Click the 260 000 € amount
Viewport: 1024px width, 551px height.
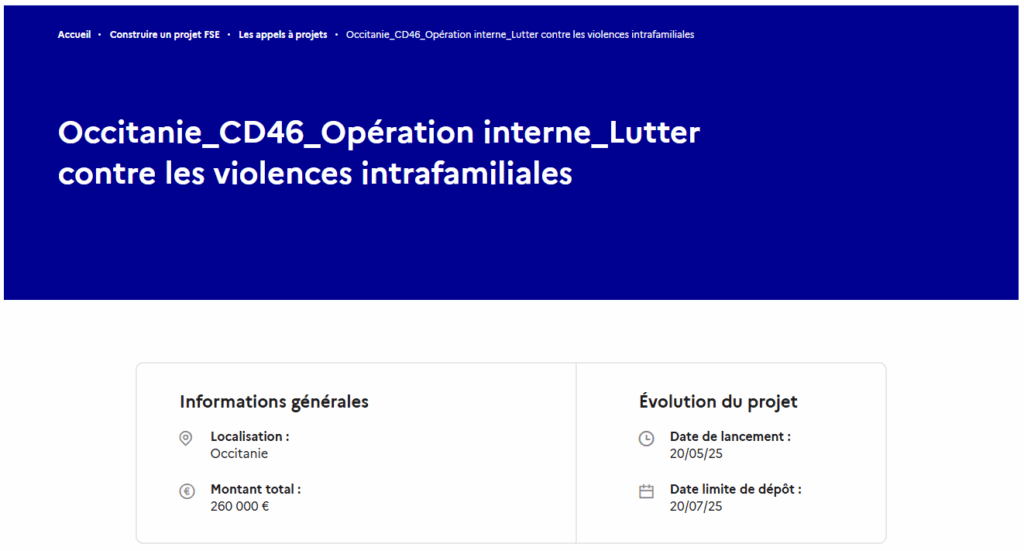tap(240, 506)
